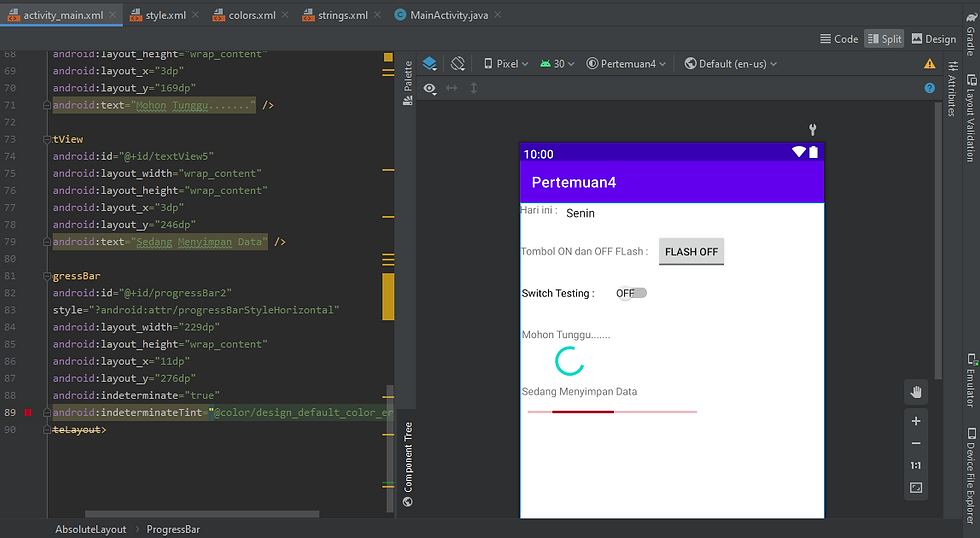The width and height of the screenshot is (980, 538).
Task: Open the activity_main.xml tab
Action: (x=62, y=15)
